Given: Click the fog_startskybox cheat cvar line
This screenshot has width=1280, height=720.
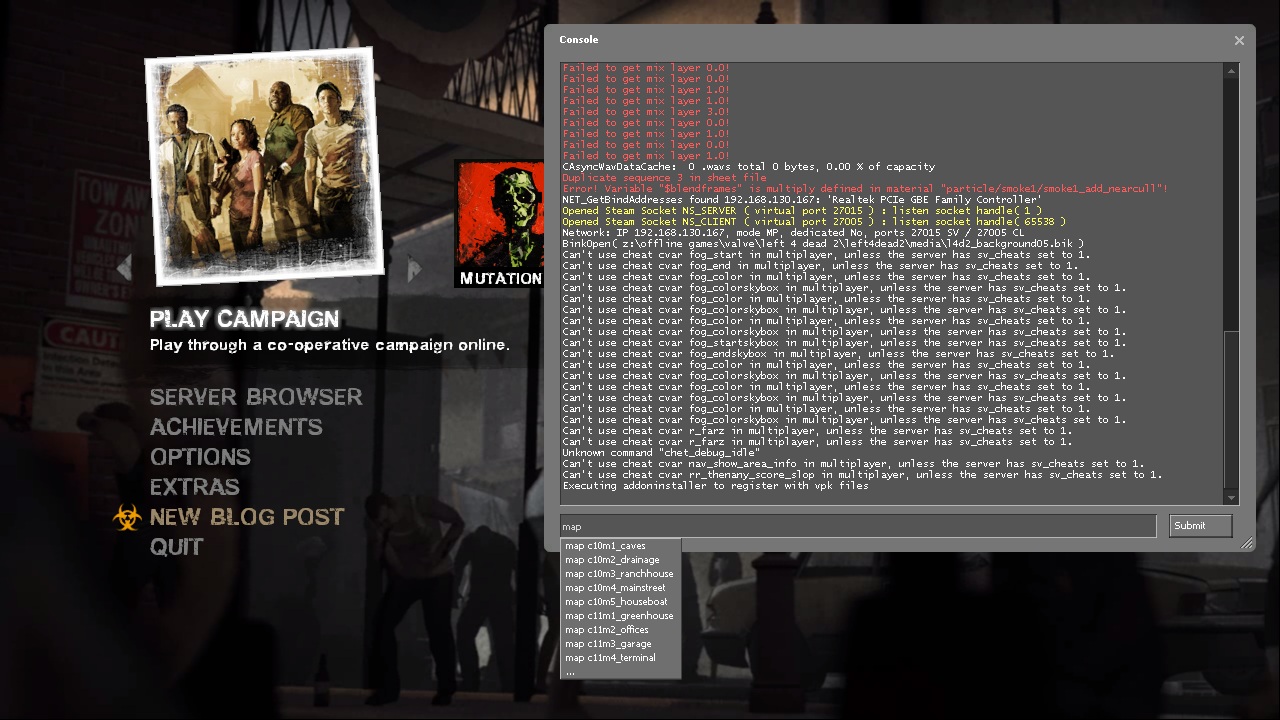Looking at the screenshot, I should (x=844, y=343).
